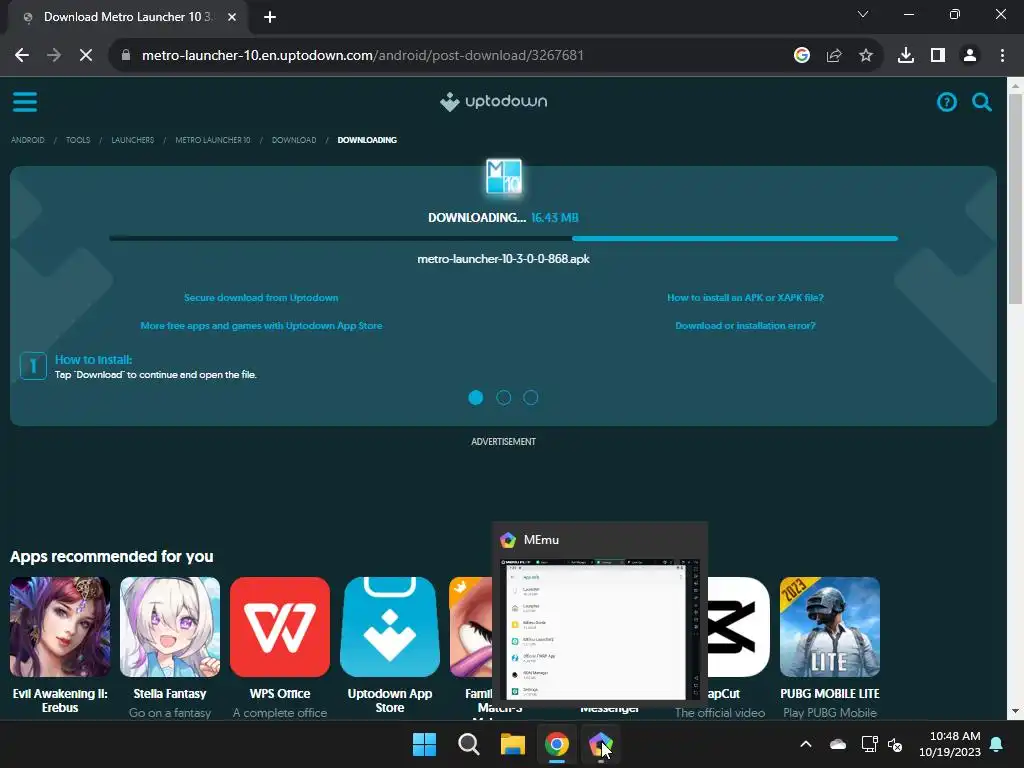This screenshot has width=1024, height=768.
Task: Open the muted volume tray icon
Action: coord(895,744)
